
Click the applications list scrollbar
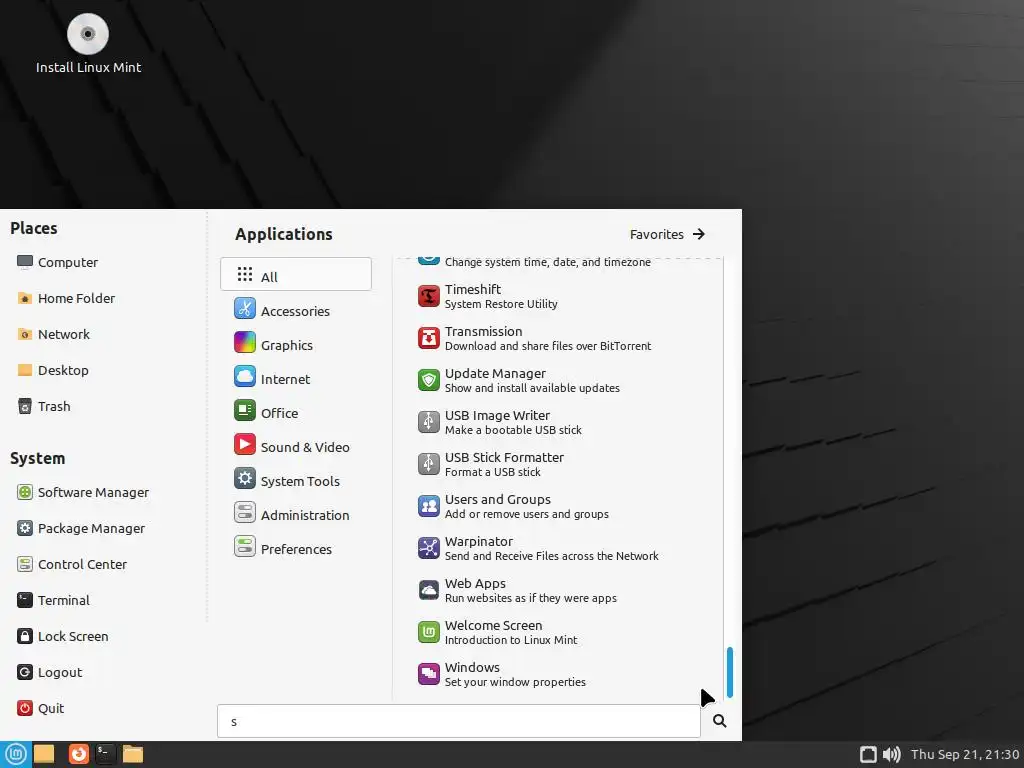point(729,672)
